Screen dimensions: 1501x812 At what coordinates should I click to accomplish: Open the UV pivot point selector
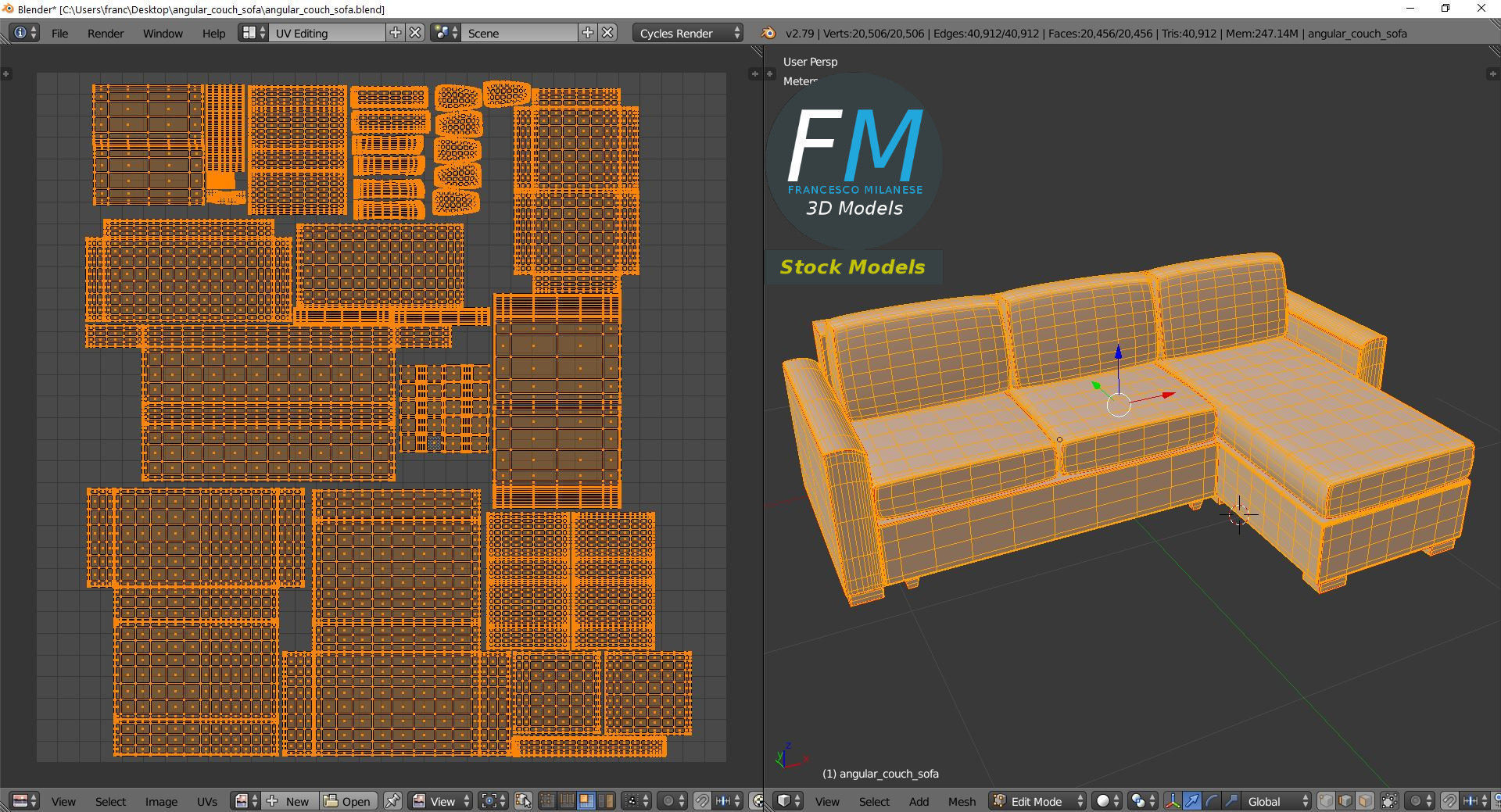click(493, 801)
